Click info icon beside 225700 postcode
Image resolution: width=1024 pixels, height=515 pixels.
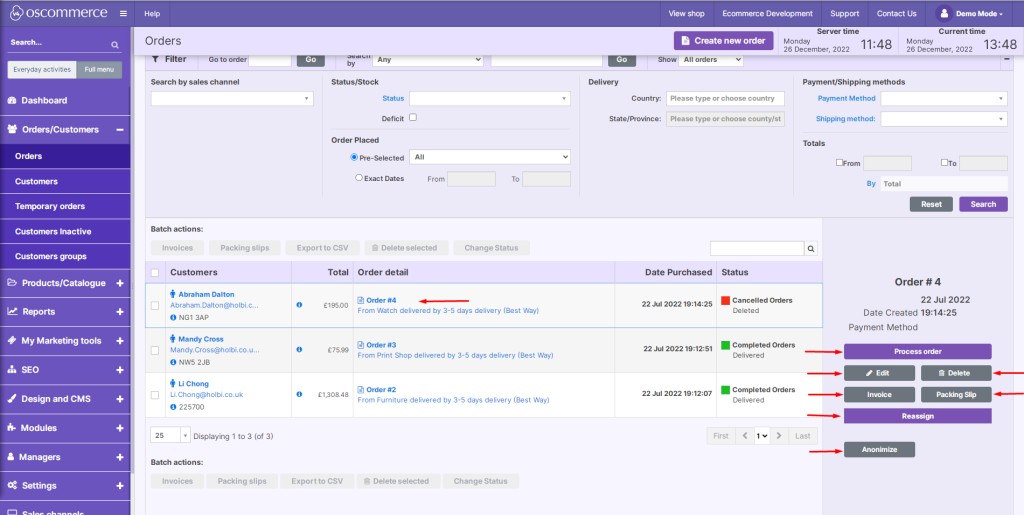[x=173, y=407]
